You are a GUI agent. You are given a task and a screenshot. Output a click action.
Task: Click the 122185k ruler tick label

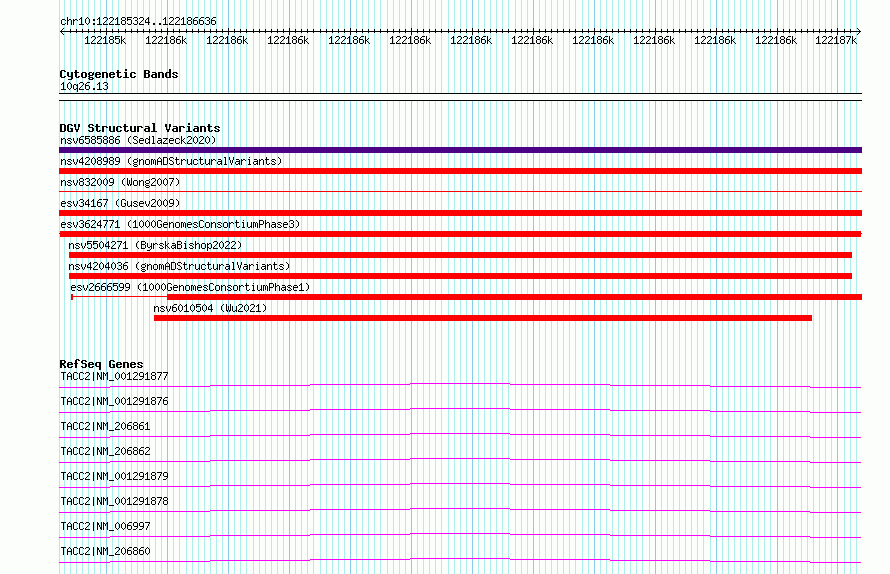(105, 40)
